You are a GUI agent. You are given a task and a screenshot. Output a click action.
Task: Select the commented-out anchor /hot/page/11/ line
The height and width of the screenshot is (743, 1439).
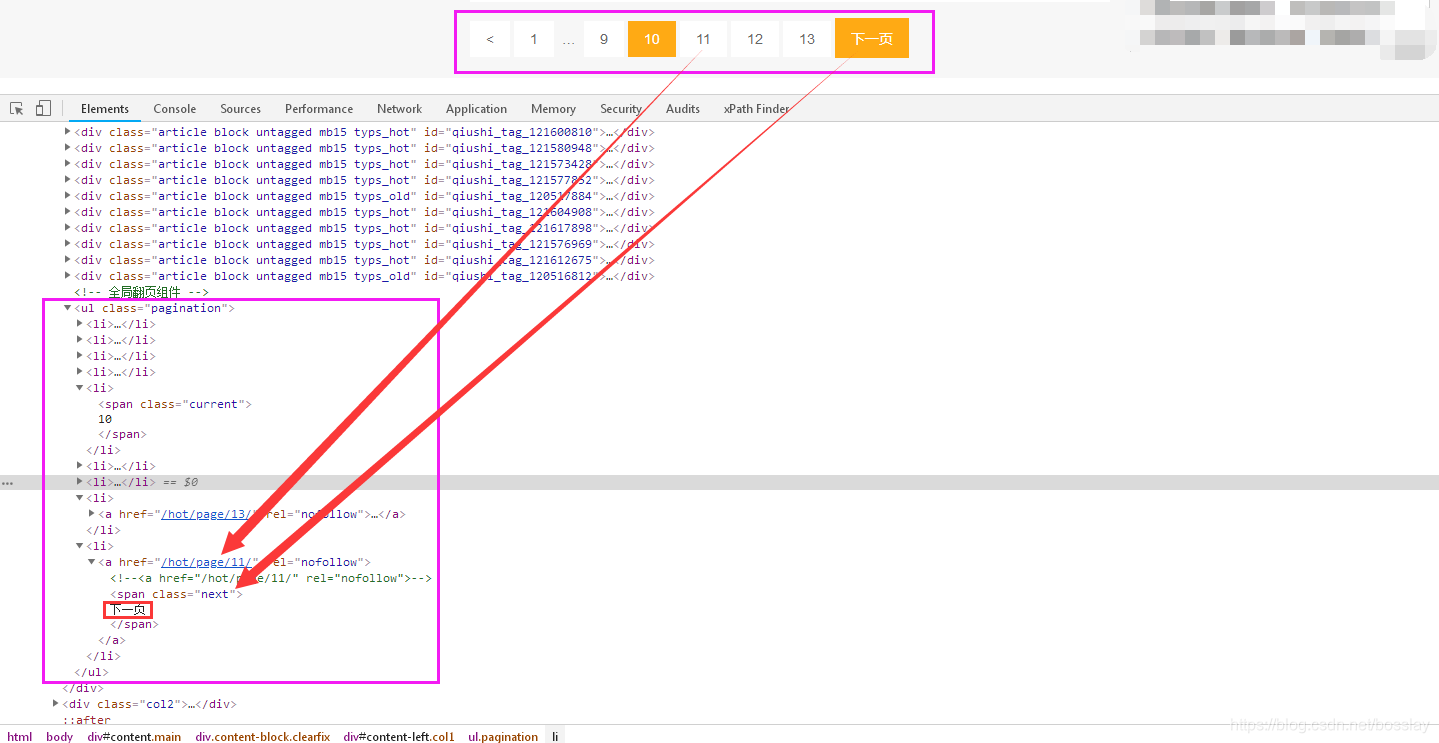coord(271,578)
